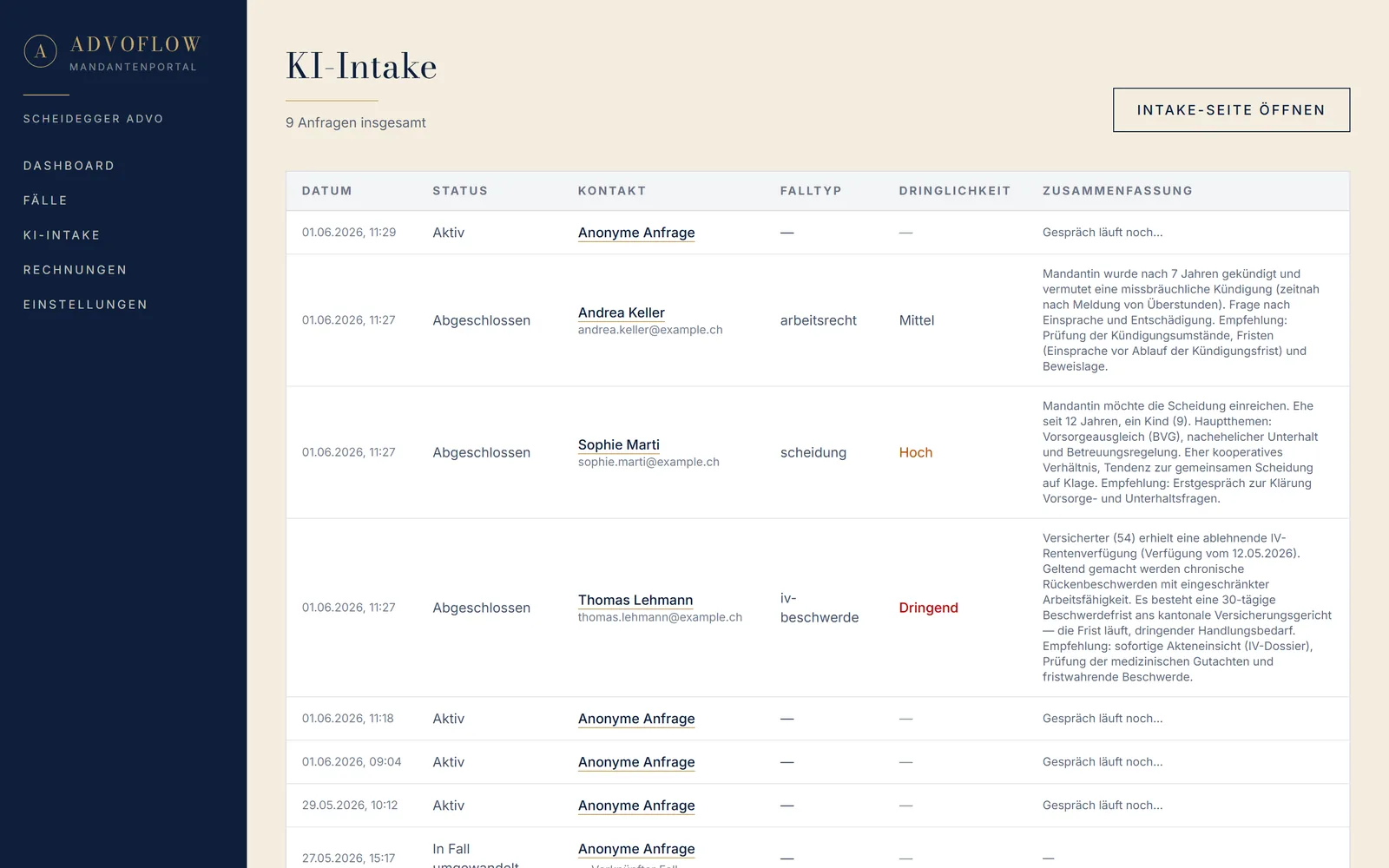Click the 9 Anfragen insgesamt text
The width and height of the screenshot is (1389, 868).
[x=356, y=123]
